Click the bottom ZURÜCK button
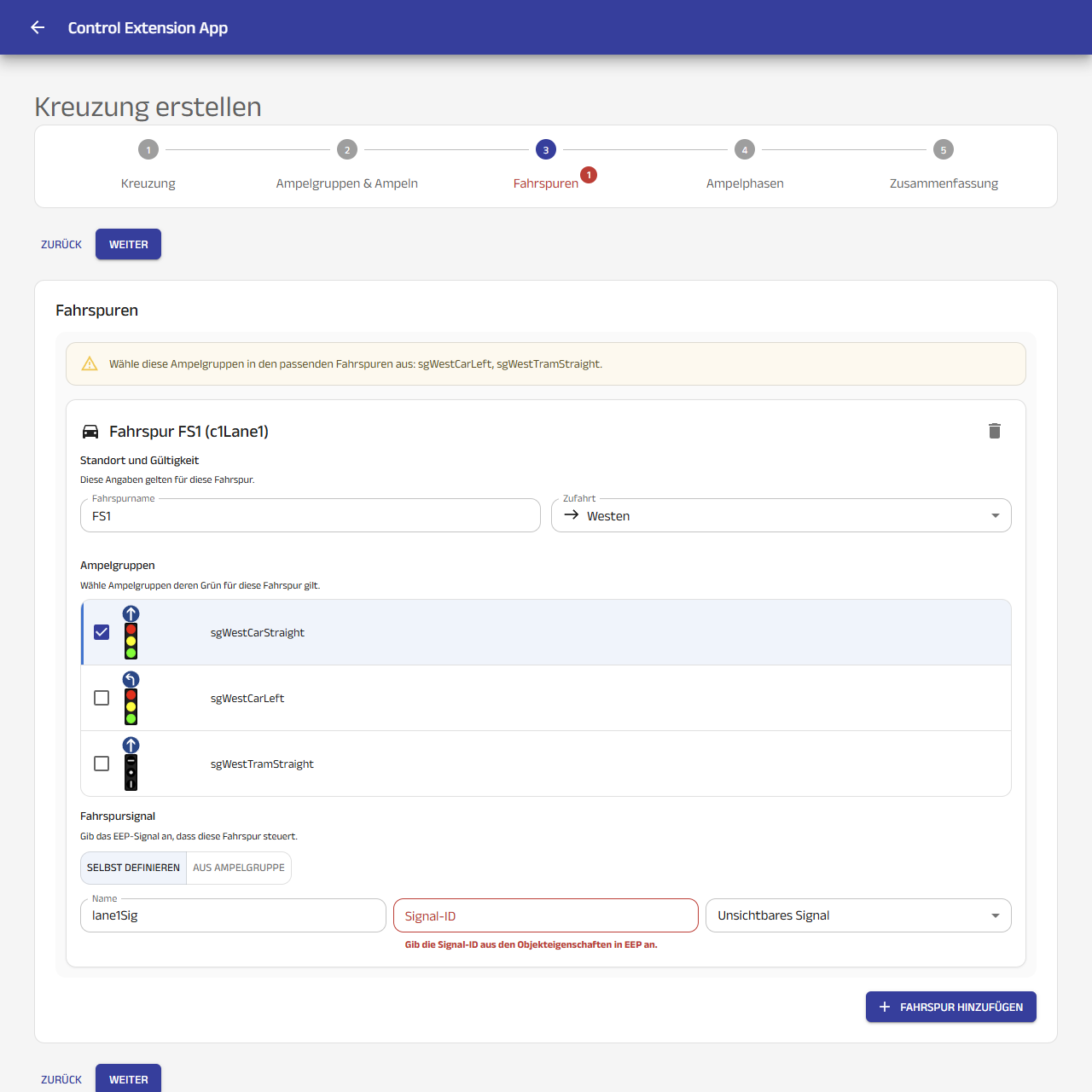 [61, 1079]
